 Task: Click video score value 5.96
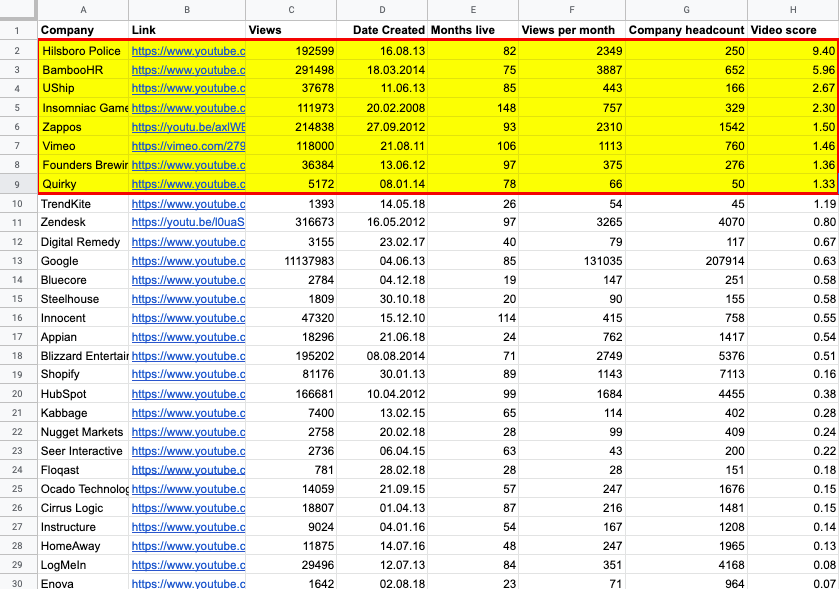793,70
